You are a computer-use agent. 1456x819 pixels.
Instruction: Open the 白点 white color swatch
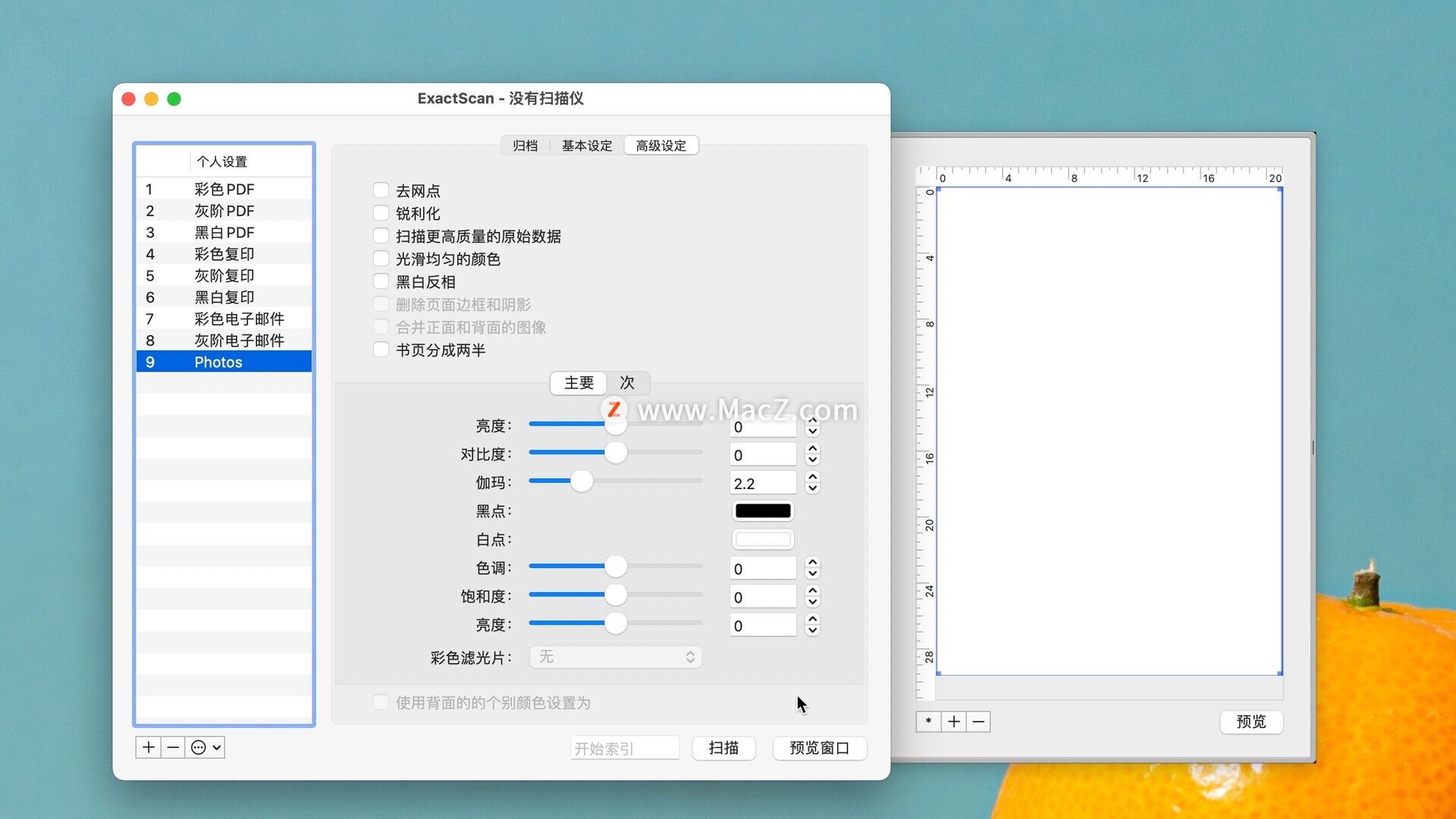(x=763, y=539)
